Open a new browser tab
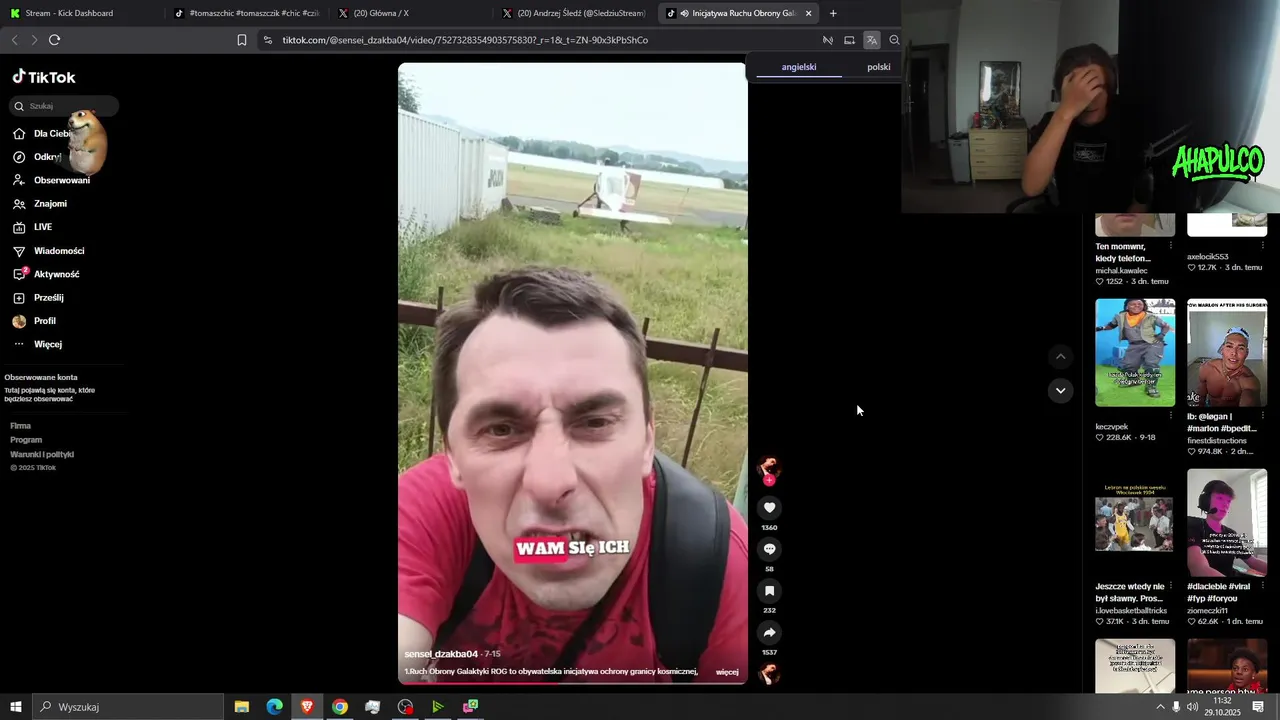The width and height of the screenshot is (1280, 720). pyautogui.click(x=833, y=13)
